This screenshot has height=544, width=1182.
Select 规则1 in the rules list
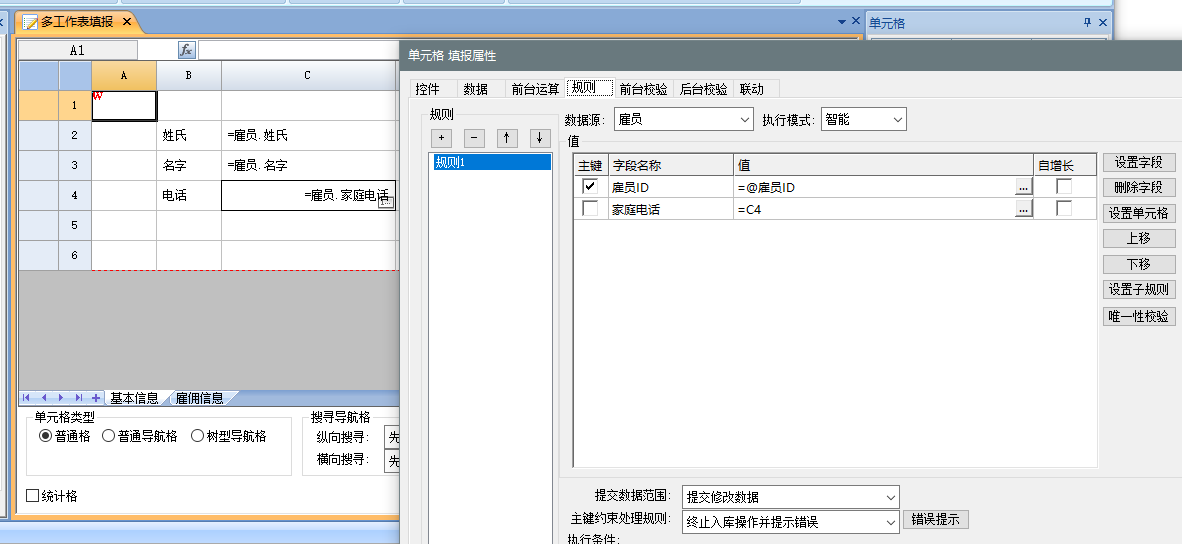point(491,162)
